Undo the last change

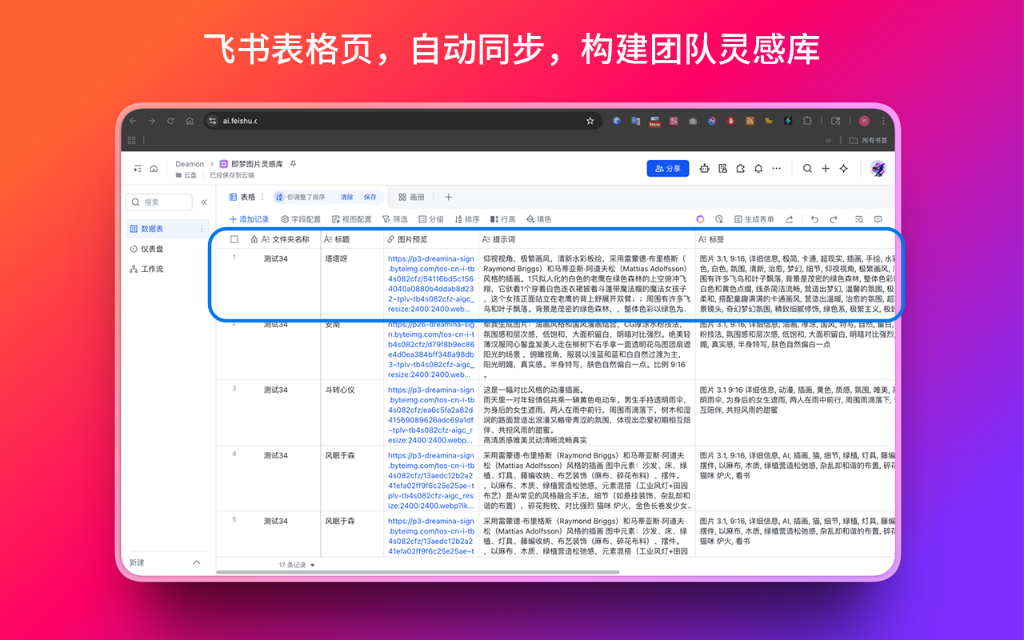815,219
